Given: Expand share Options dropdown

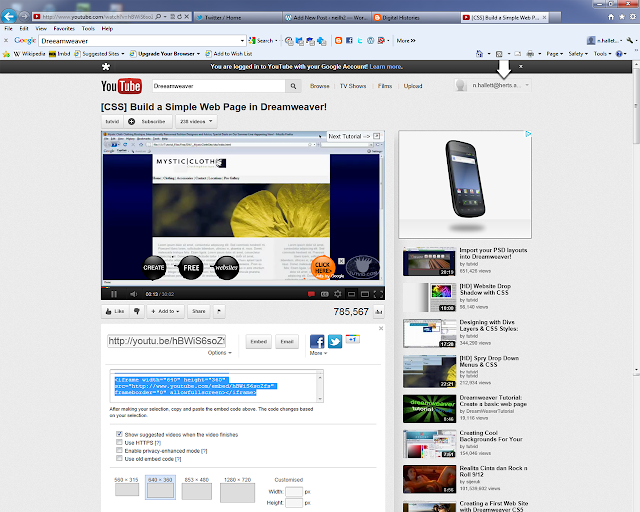Looking at the screenshot, I should pos(220,353).
